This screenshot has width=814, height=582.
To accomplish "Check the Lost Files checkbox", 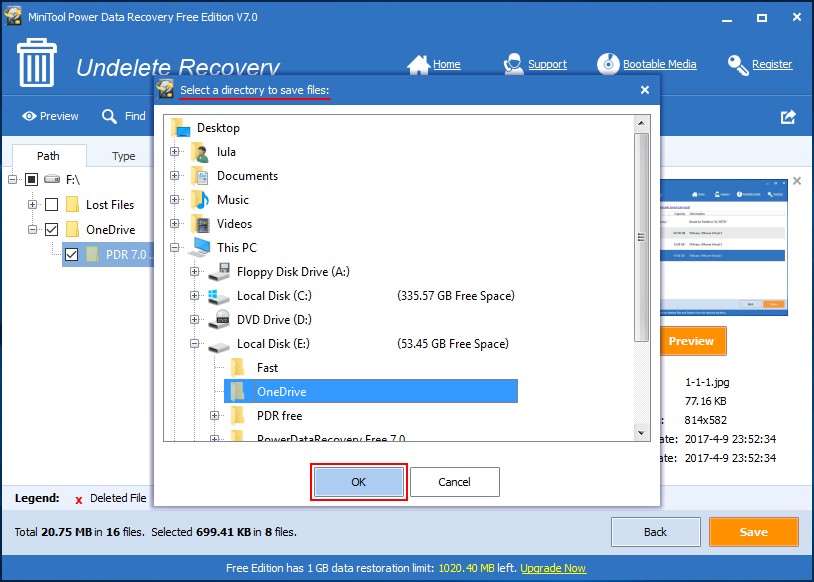I will click(51, 205).
